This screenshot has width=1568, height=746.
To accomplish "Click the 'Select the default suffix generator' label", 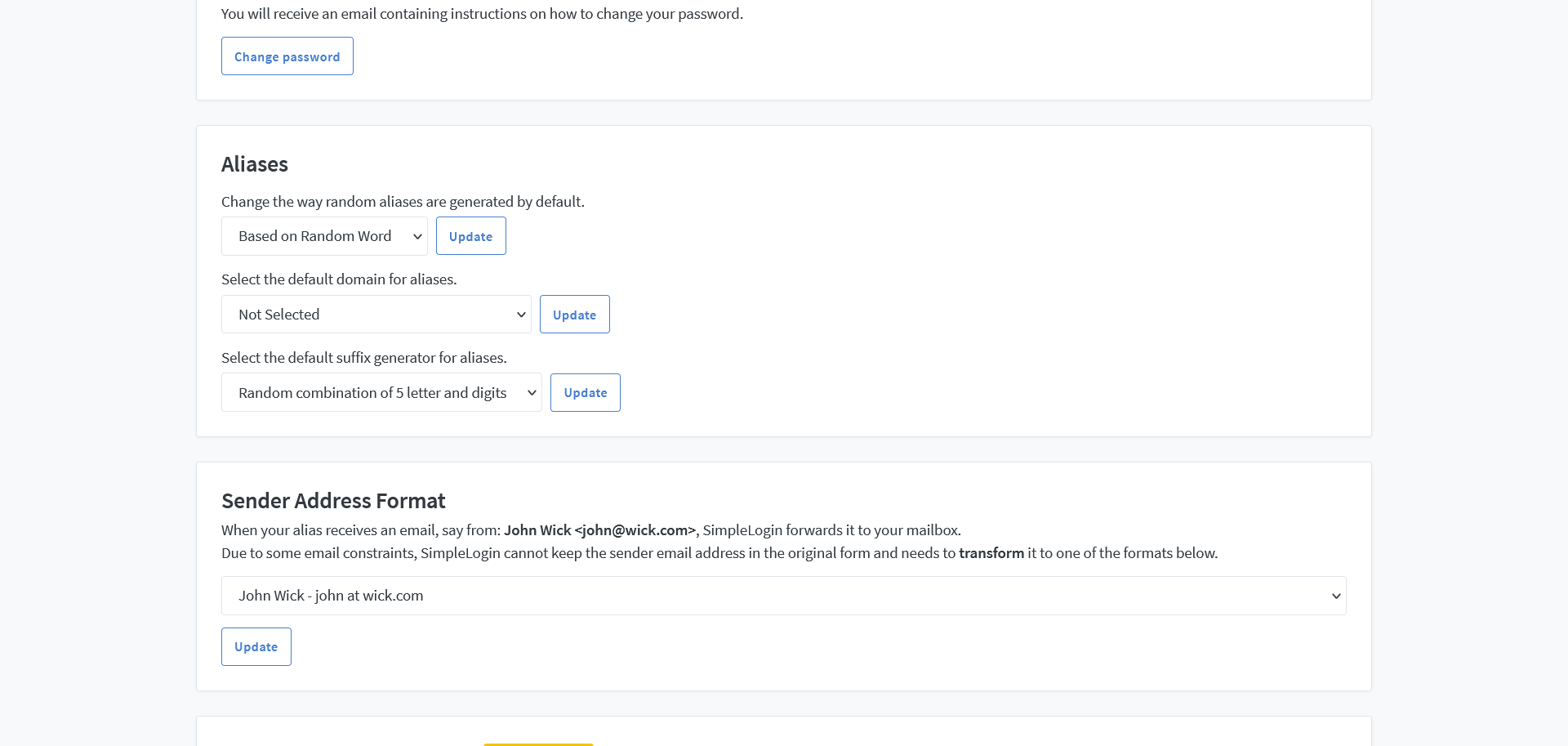I will pos(363,358).
